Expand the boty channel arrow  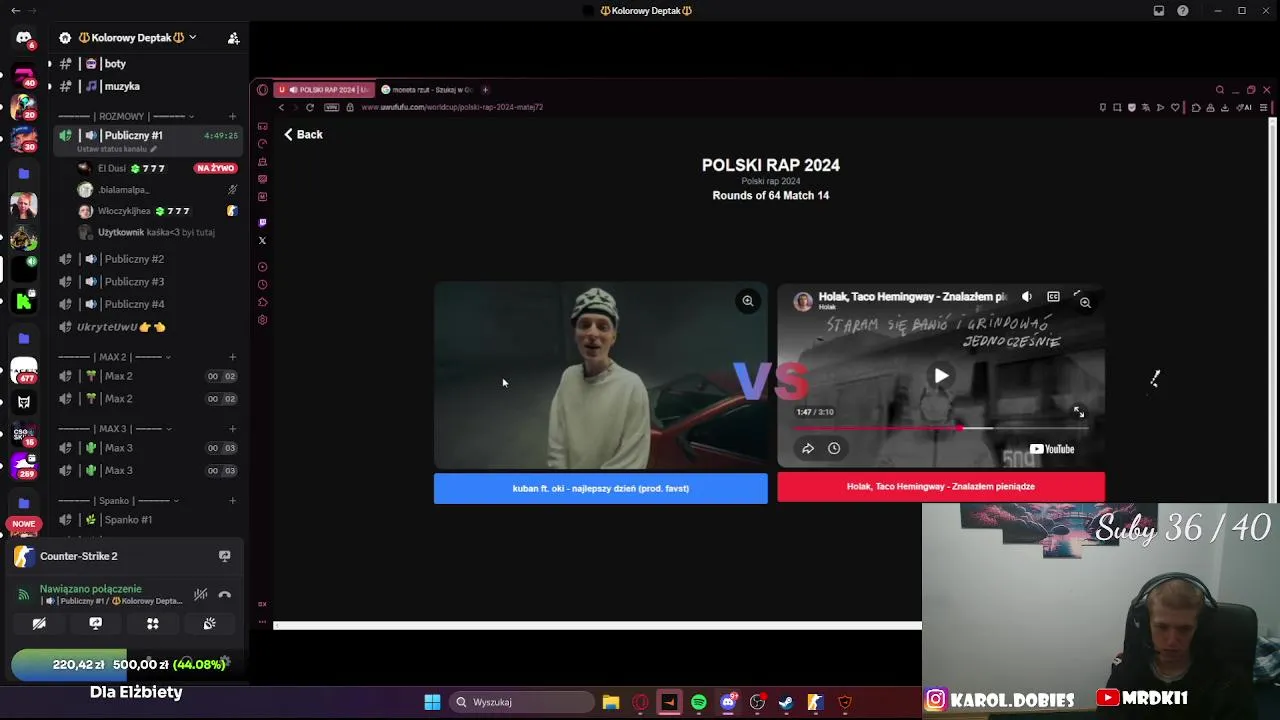[x=49, y=63]
